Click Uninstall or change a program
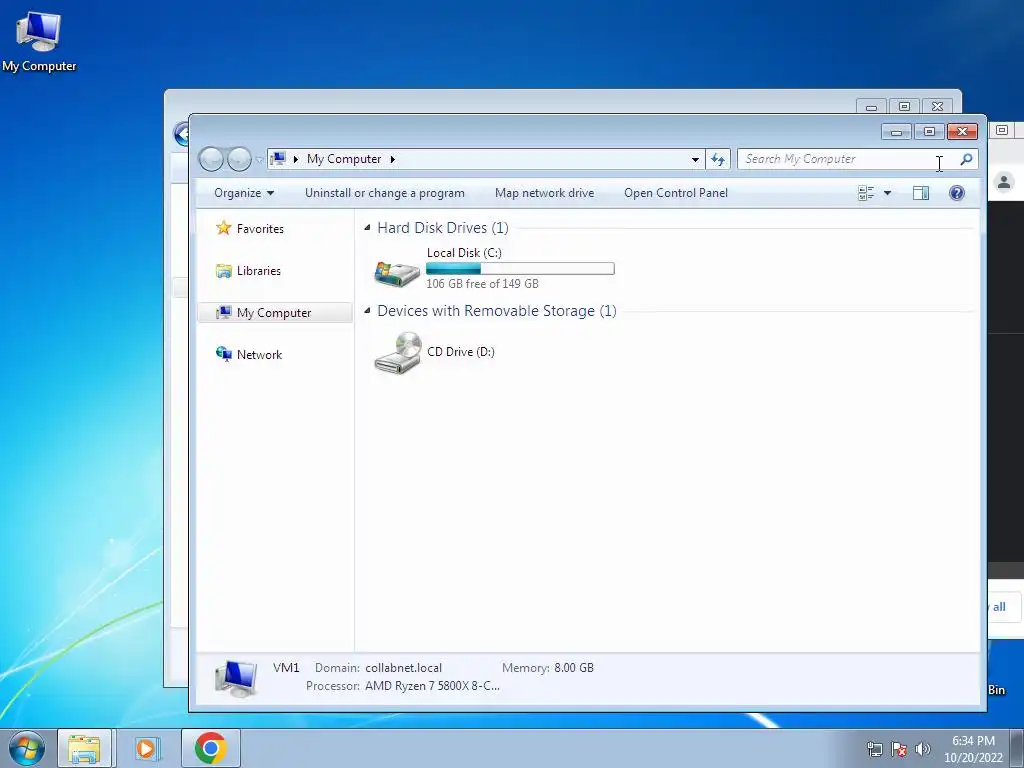This screenshot has width=1024, height=768. pyautogui.click(x=385, y=193)
